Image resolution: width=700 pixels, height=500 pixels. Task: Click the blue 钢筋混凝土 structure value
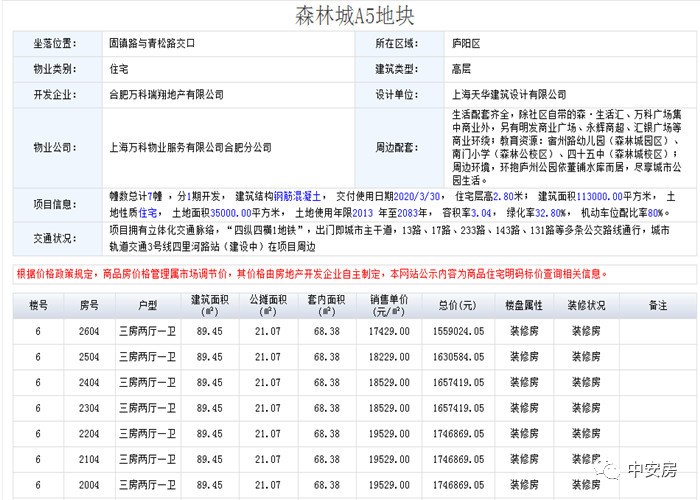tap(297, 196)
